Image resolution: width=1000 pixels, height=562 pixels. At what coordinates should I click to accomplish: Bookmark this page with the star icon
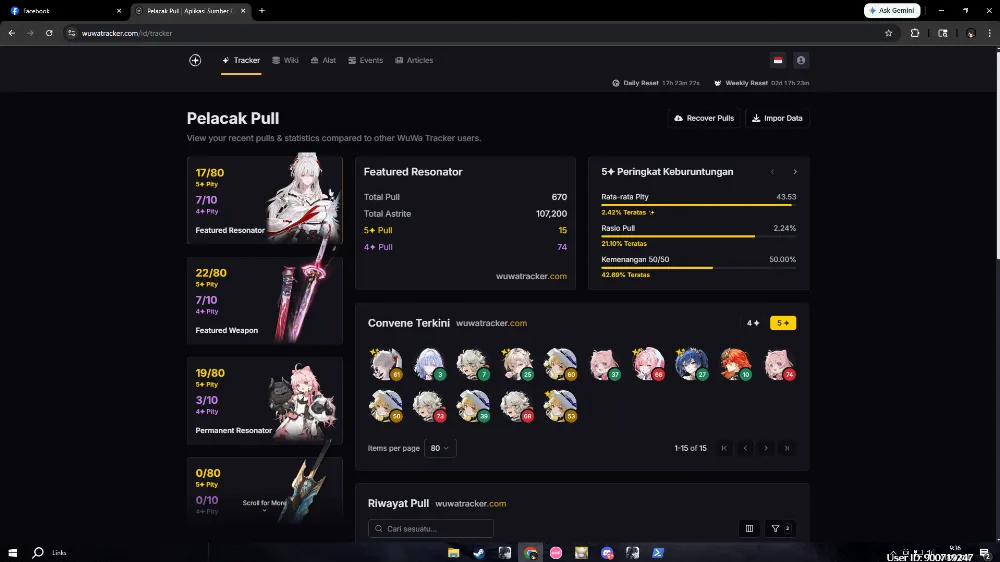click(x=888, y=33)
